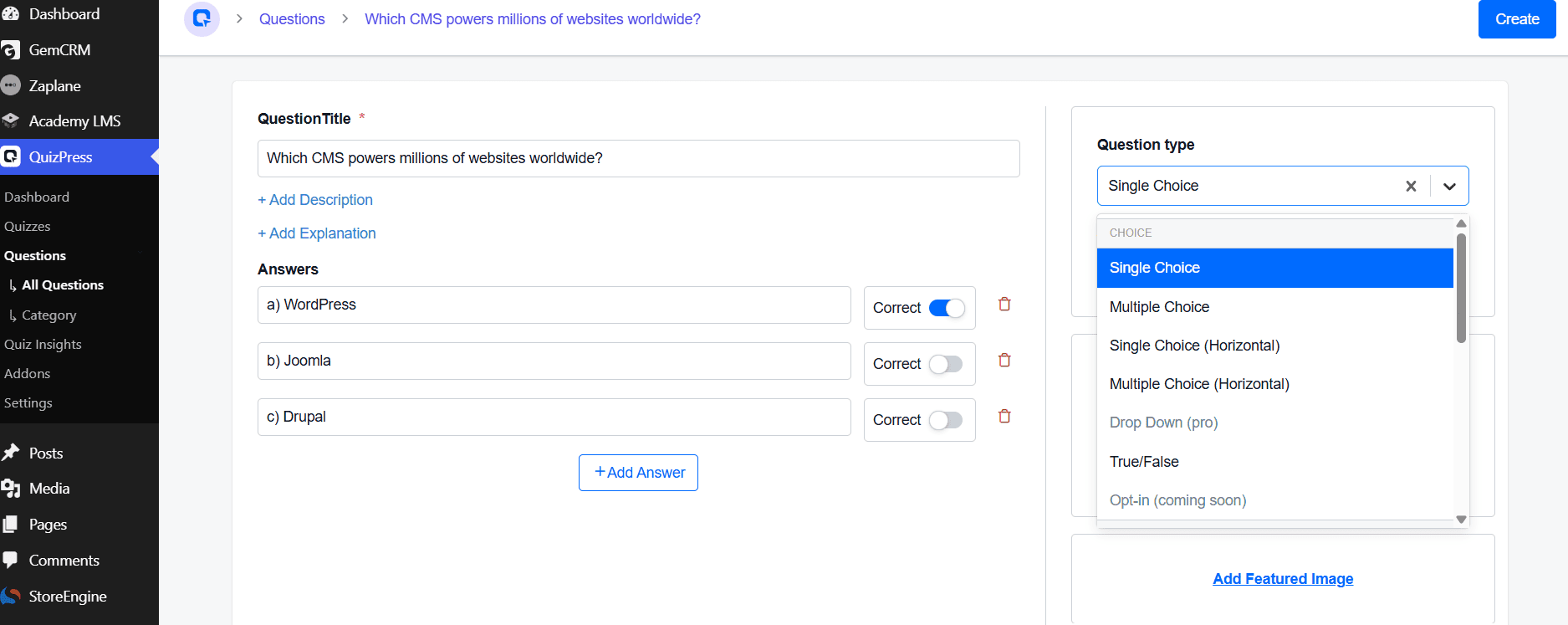The height and width of the screenshot is (625, 1568).
Task: Choose Single Choice (Horizontal) option
Action: click(1275, 346)
